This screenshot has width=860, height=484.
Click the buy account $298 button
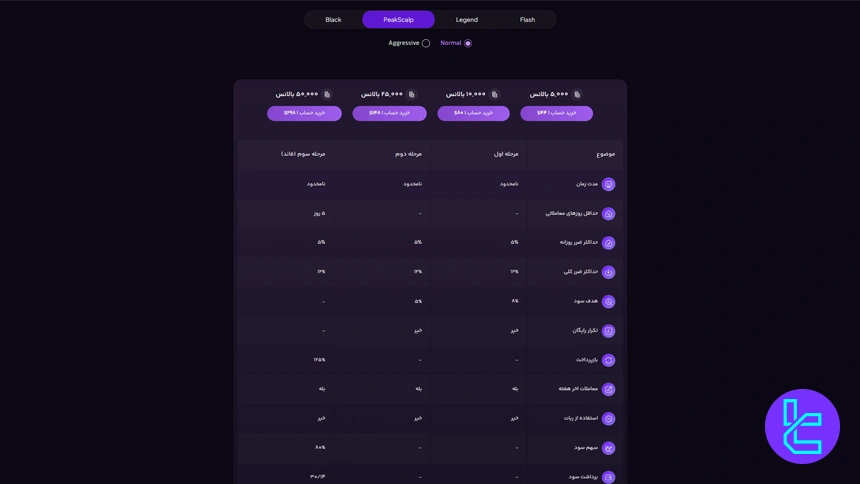(304, 113)
